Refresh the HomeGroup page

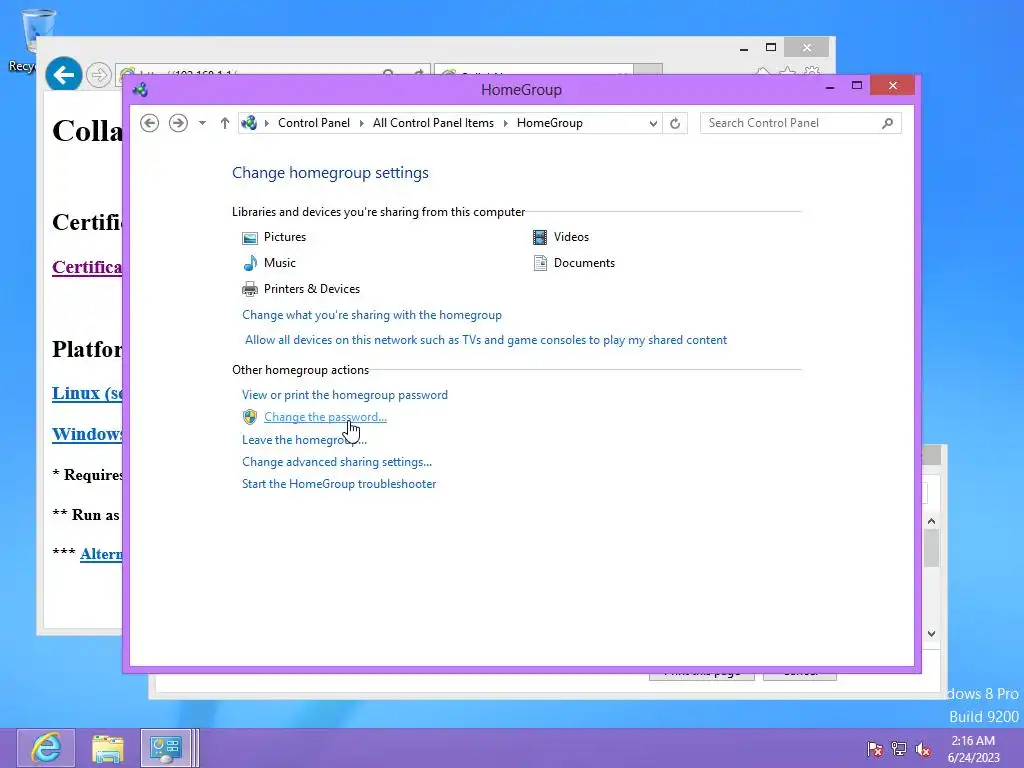click(675, 123)
